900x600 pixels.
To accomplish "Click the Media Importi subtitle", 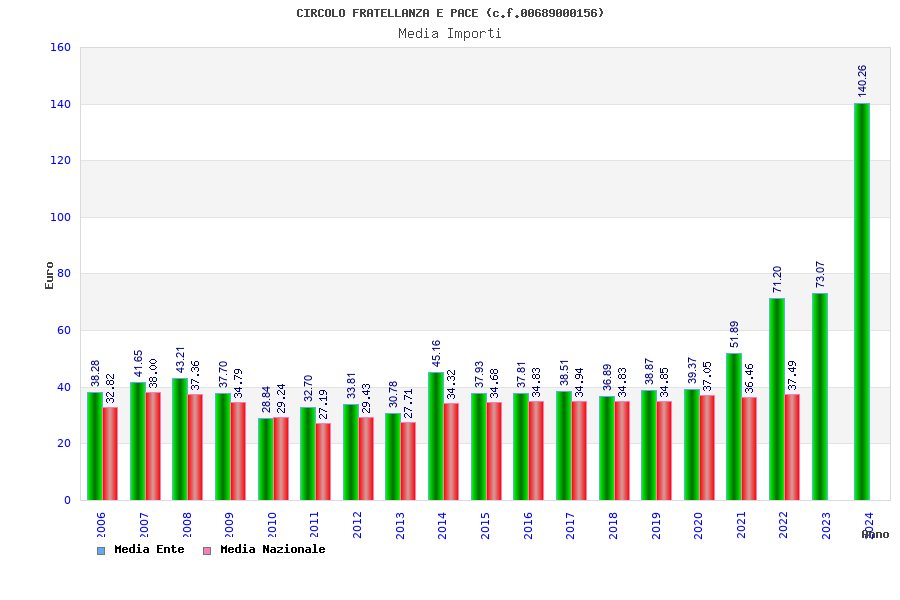I will point(450,33).
